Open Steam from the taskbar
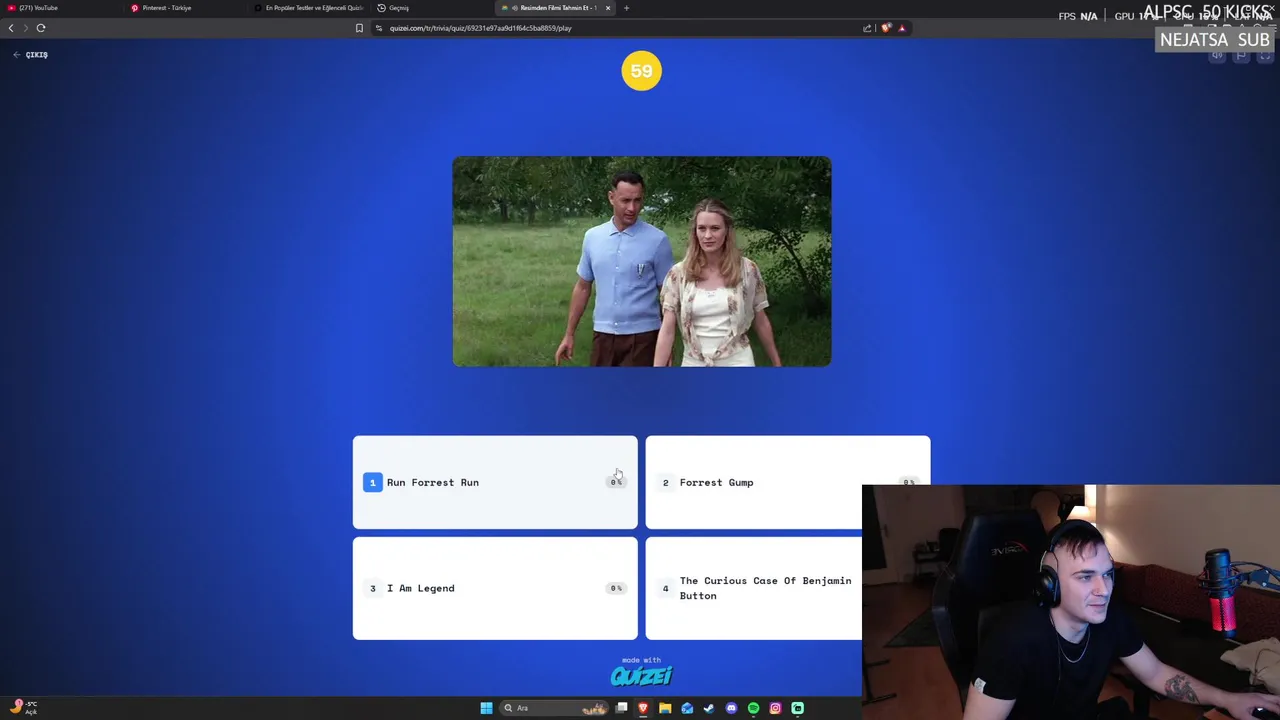Screen dimensions: 1280x720 coord(709,708)
